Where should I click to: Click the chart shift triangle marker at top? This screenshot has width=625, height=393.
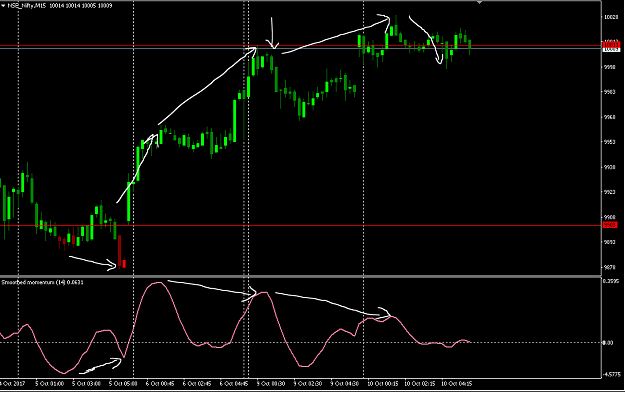(x=480, y=2)
